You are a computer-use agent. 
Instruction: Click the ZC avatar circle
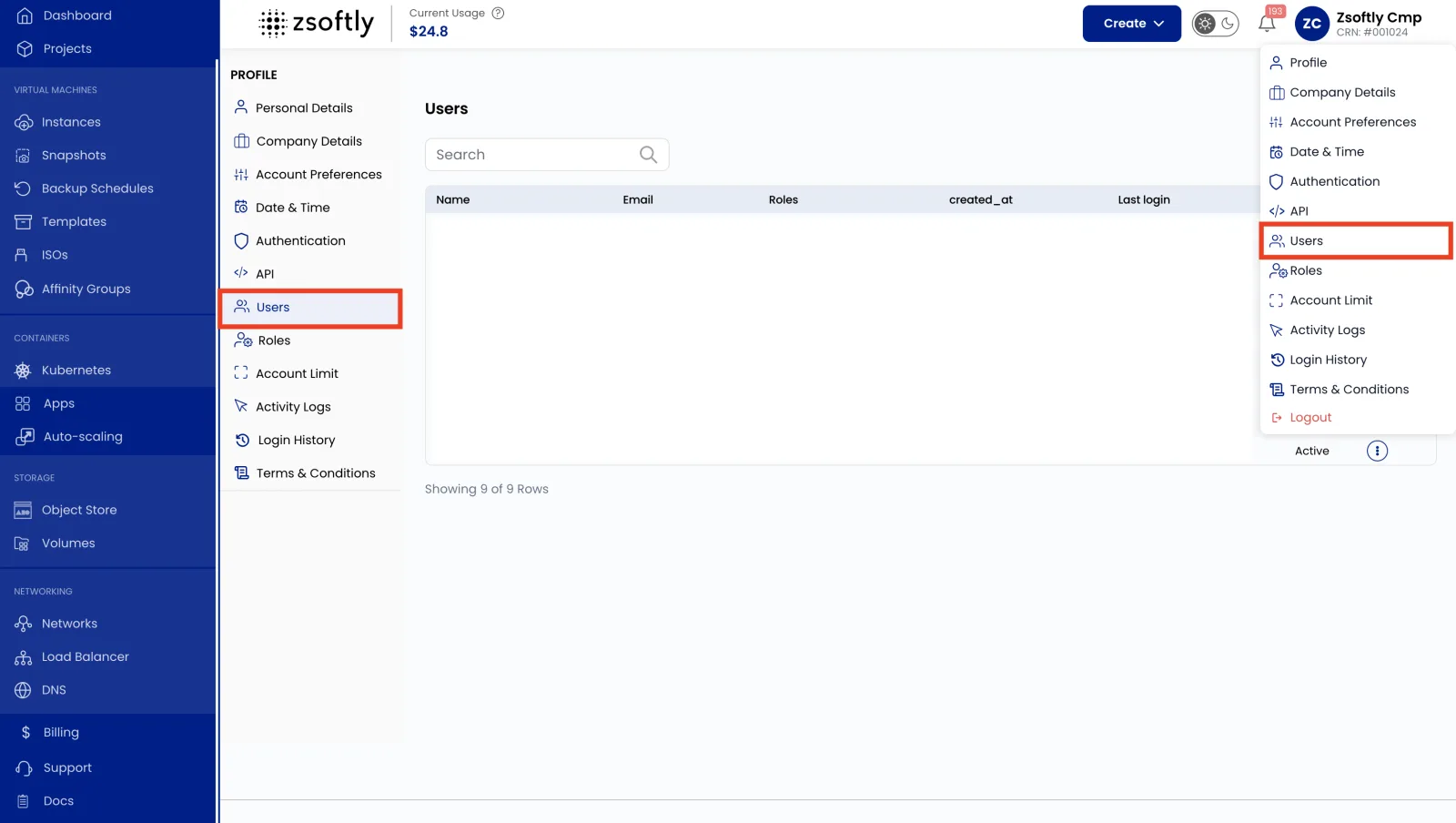point(1311,24)
